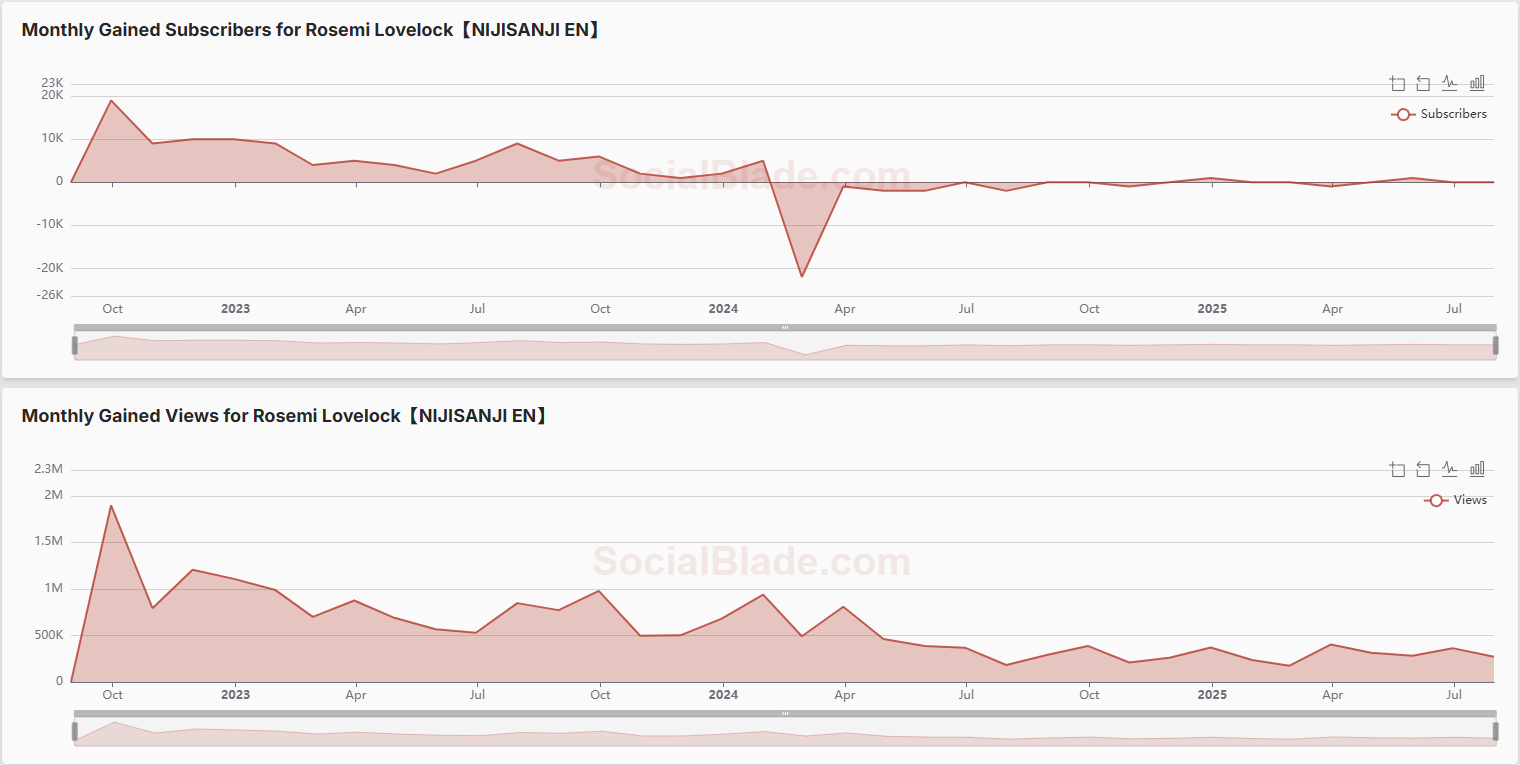The image size is (1520, 765).
Task: Click 2024 x-axis label on Subscribers chart
Action: tap(723, 309)
